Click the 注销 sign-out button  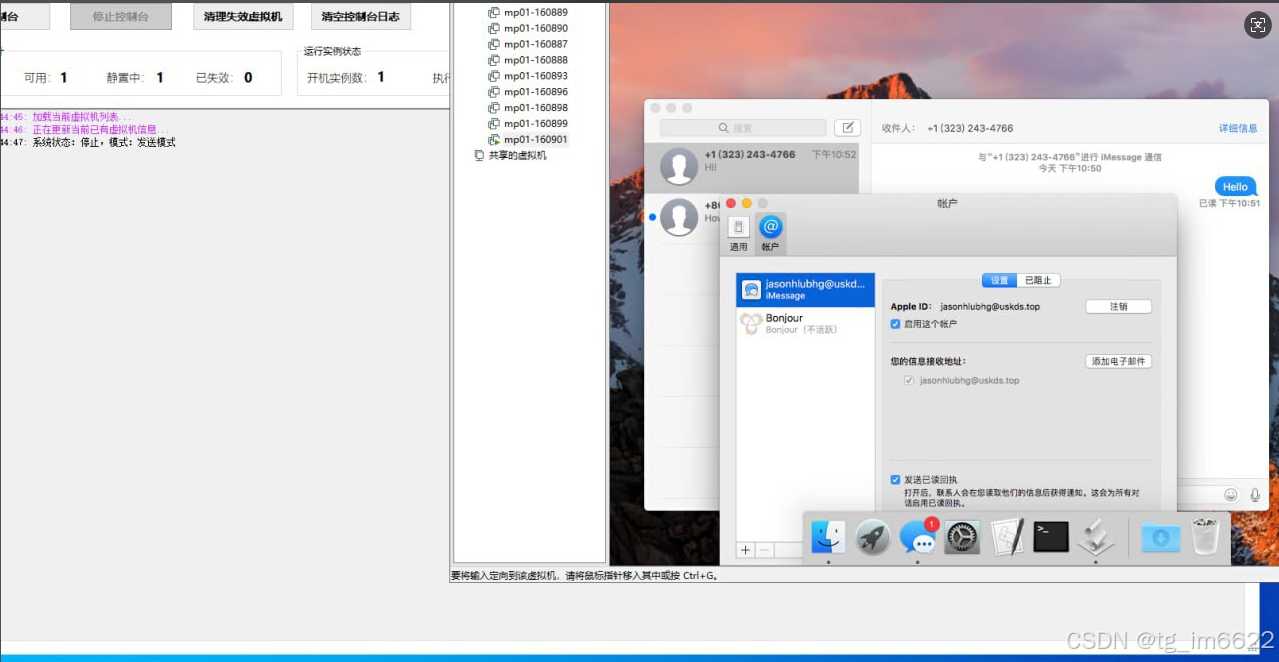1118,307
